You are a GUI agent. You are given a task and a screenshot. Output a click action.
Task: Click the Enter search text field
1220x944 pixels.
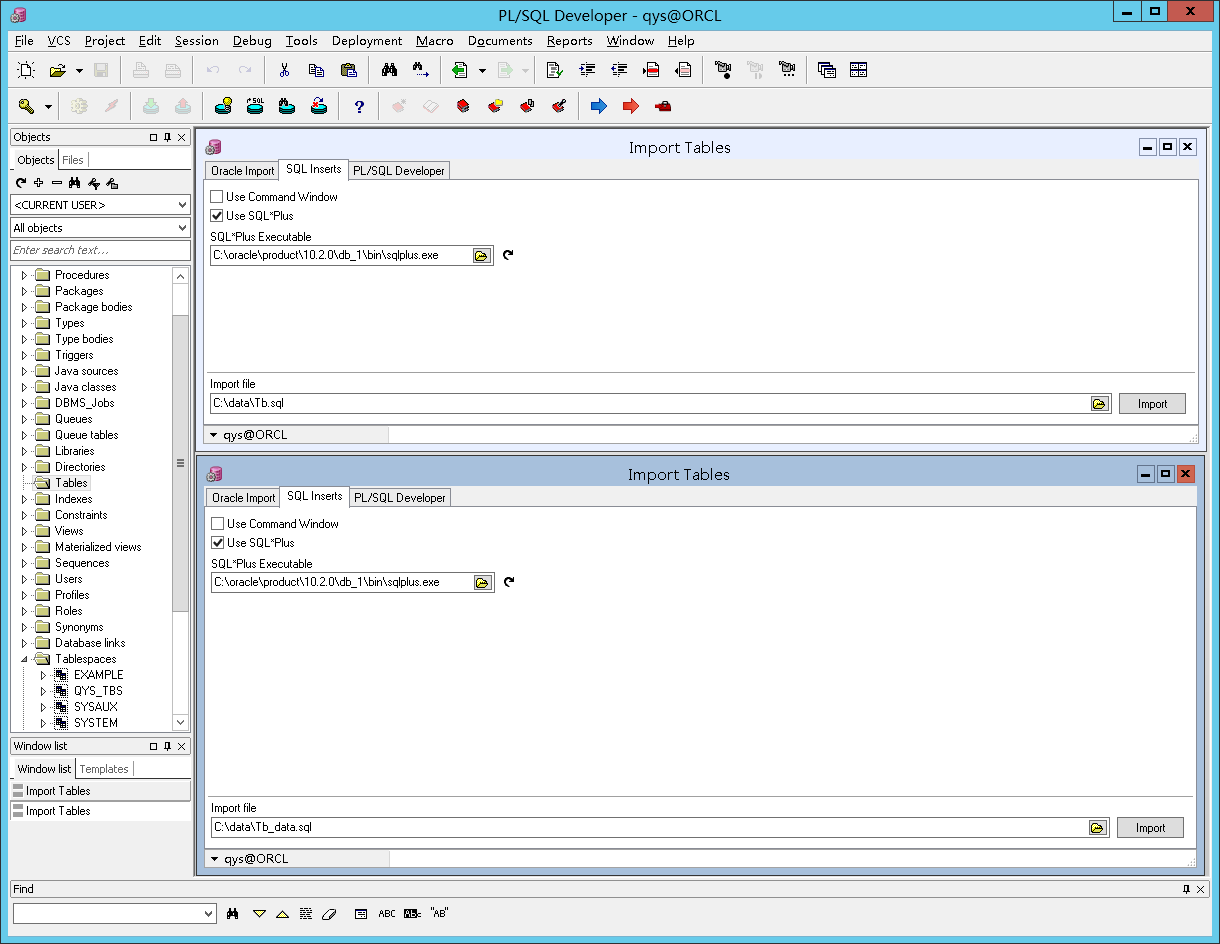(100, 250)
